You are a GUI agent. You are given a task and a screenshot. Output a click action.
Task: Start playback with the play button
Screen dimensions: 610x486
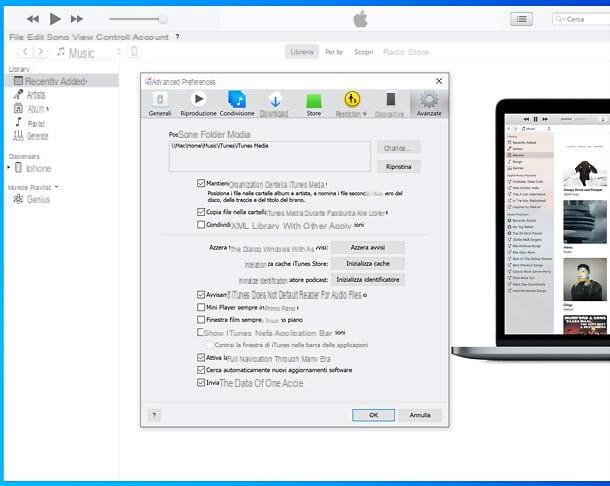55,19
